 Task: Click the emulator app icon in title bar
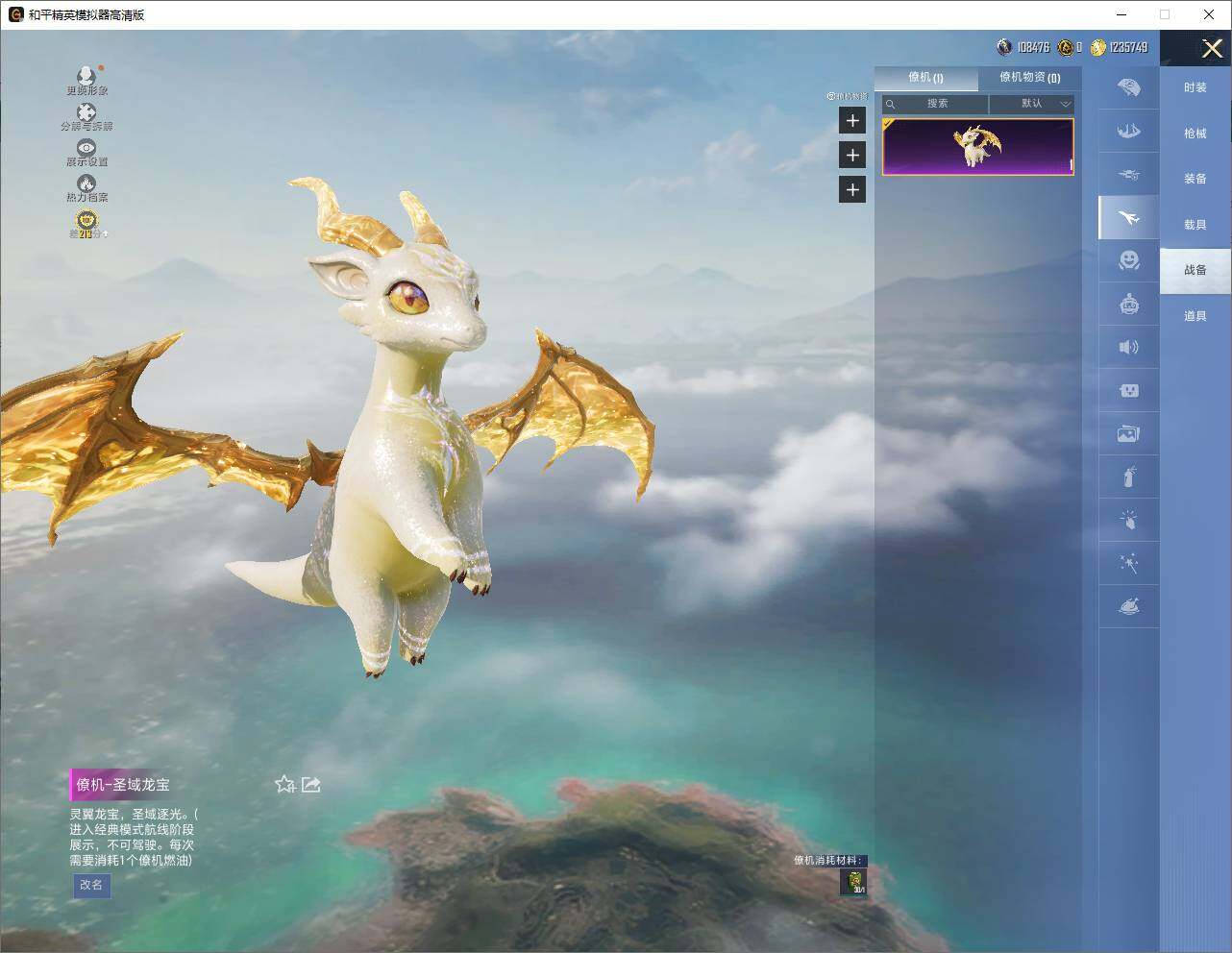pyautogui.click(x=15, y=14)
